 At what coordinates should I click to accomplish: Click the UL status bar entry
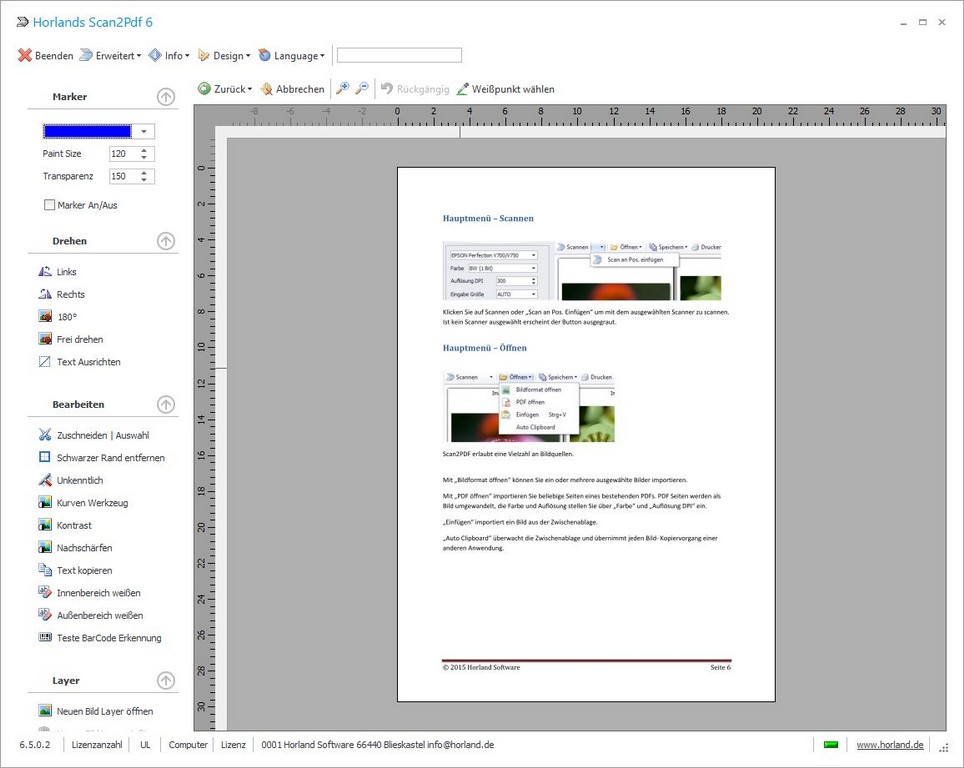145,745
